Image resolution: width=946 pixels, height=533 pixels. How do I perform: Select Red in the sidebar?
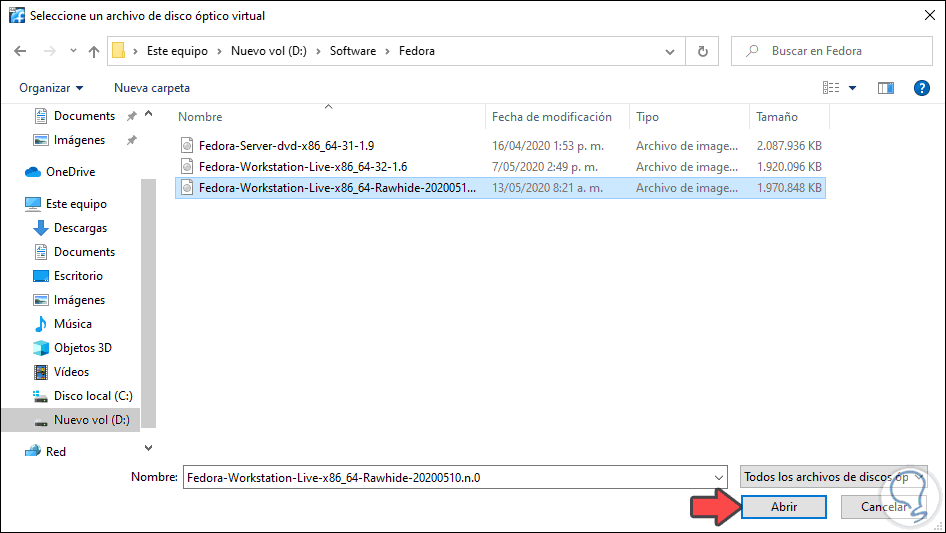click(x=45, y=452)
